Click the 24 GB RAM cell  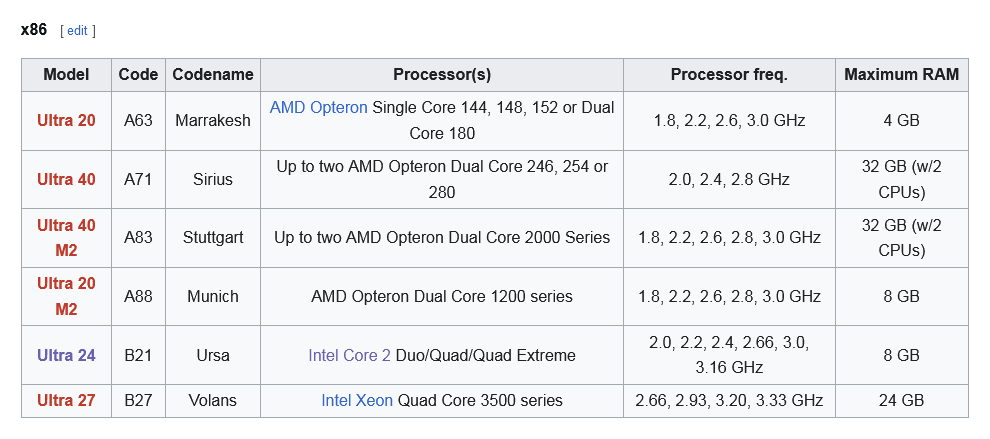[x=901, y=401]
